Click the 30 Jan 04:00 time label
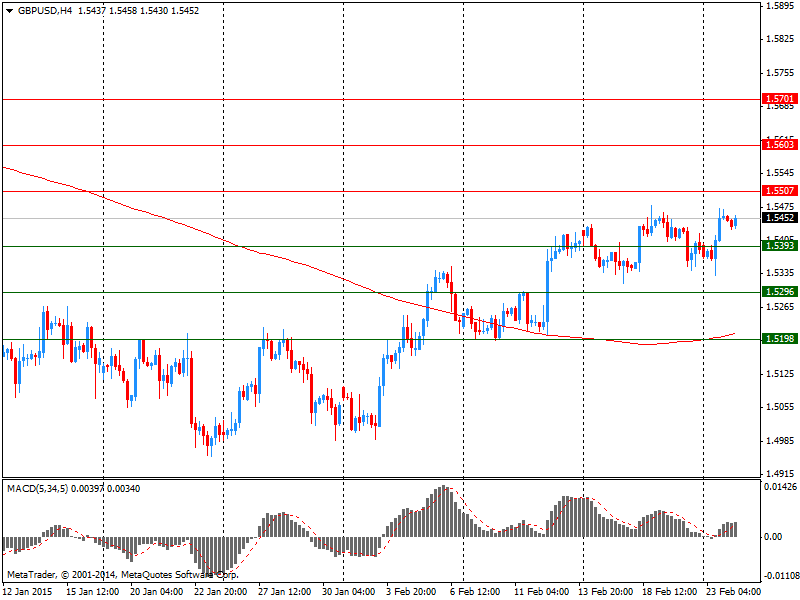Image resolution: width=800 pixels, height=600 pixels. (348, 592)
